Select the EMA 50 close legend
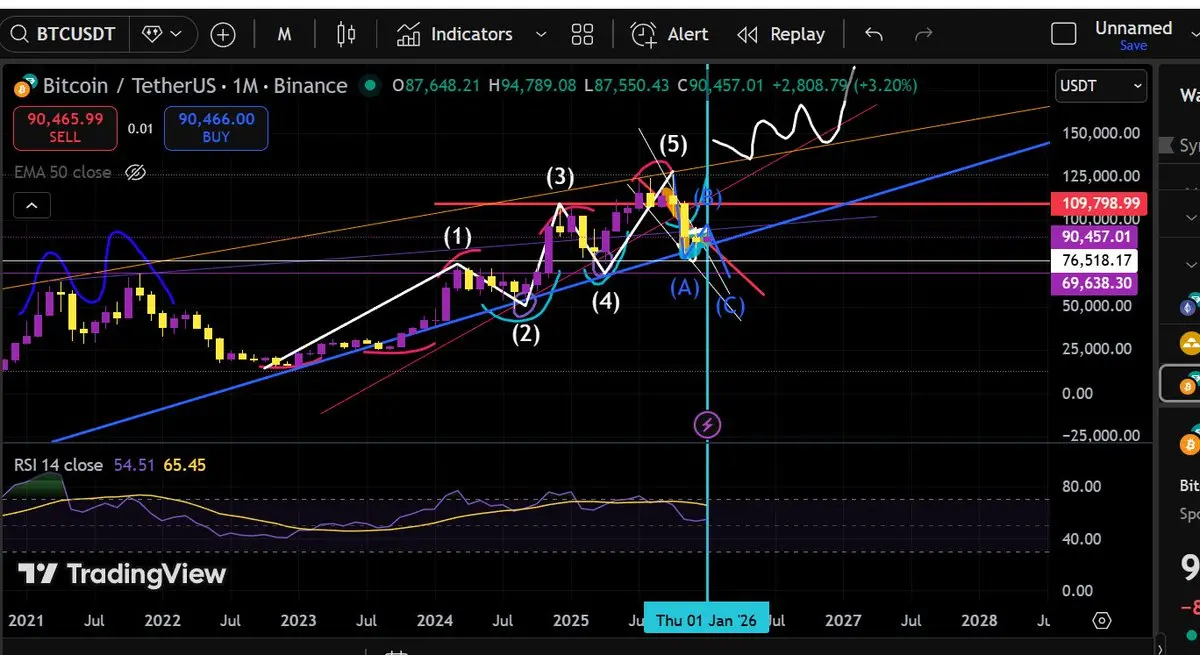The width and height of the screenshot is (1200, 655). pos(63,172)
